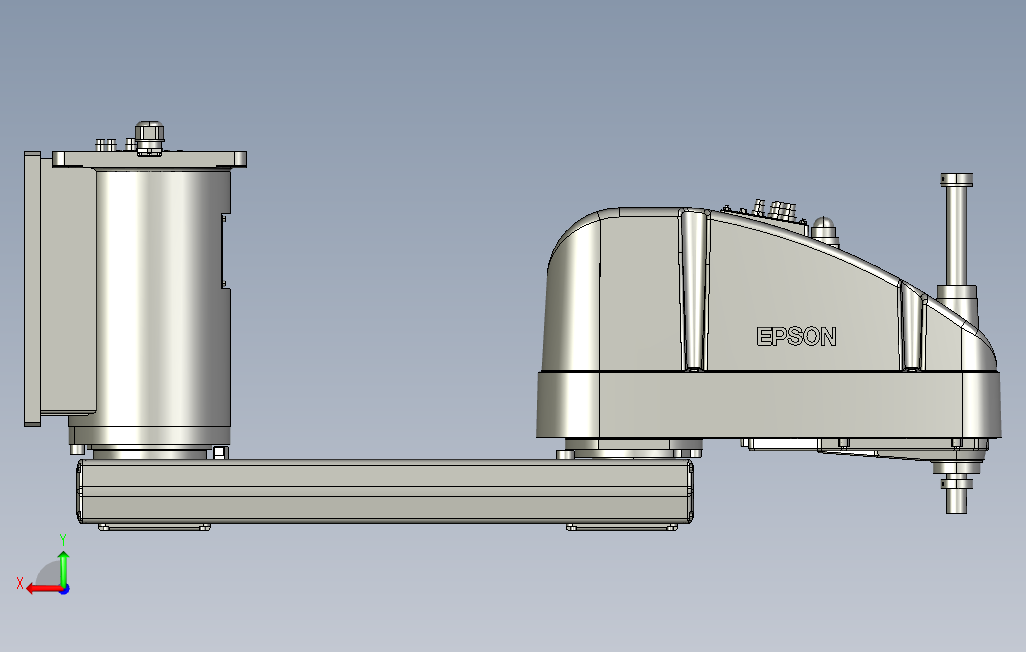
Task: Click the blue Z axis dot of triad
Action: 65,590
